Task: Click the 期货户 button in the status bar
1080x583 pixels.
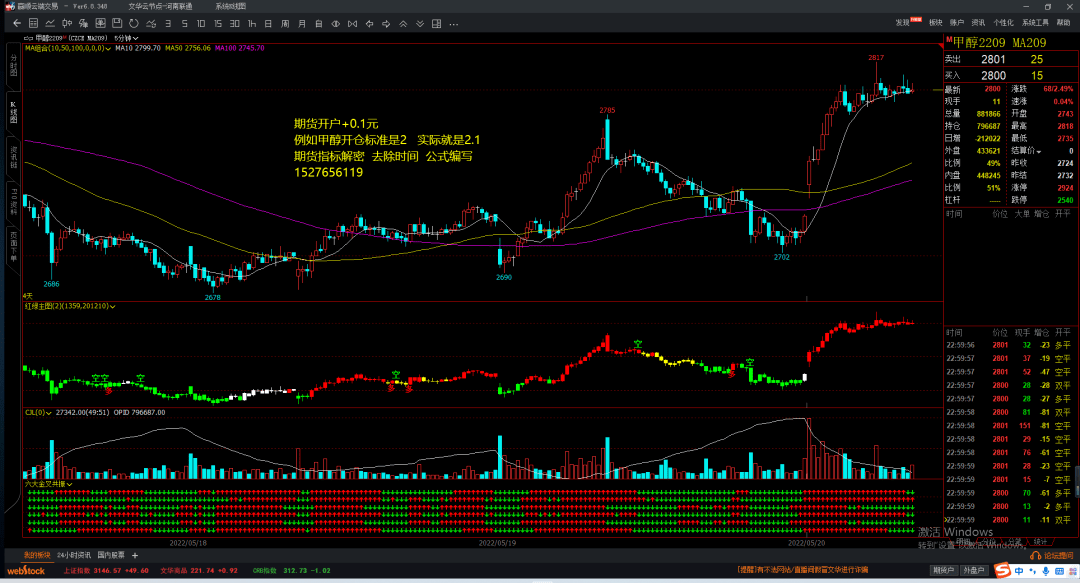Action: [x=941, y=570]
